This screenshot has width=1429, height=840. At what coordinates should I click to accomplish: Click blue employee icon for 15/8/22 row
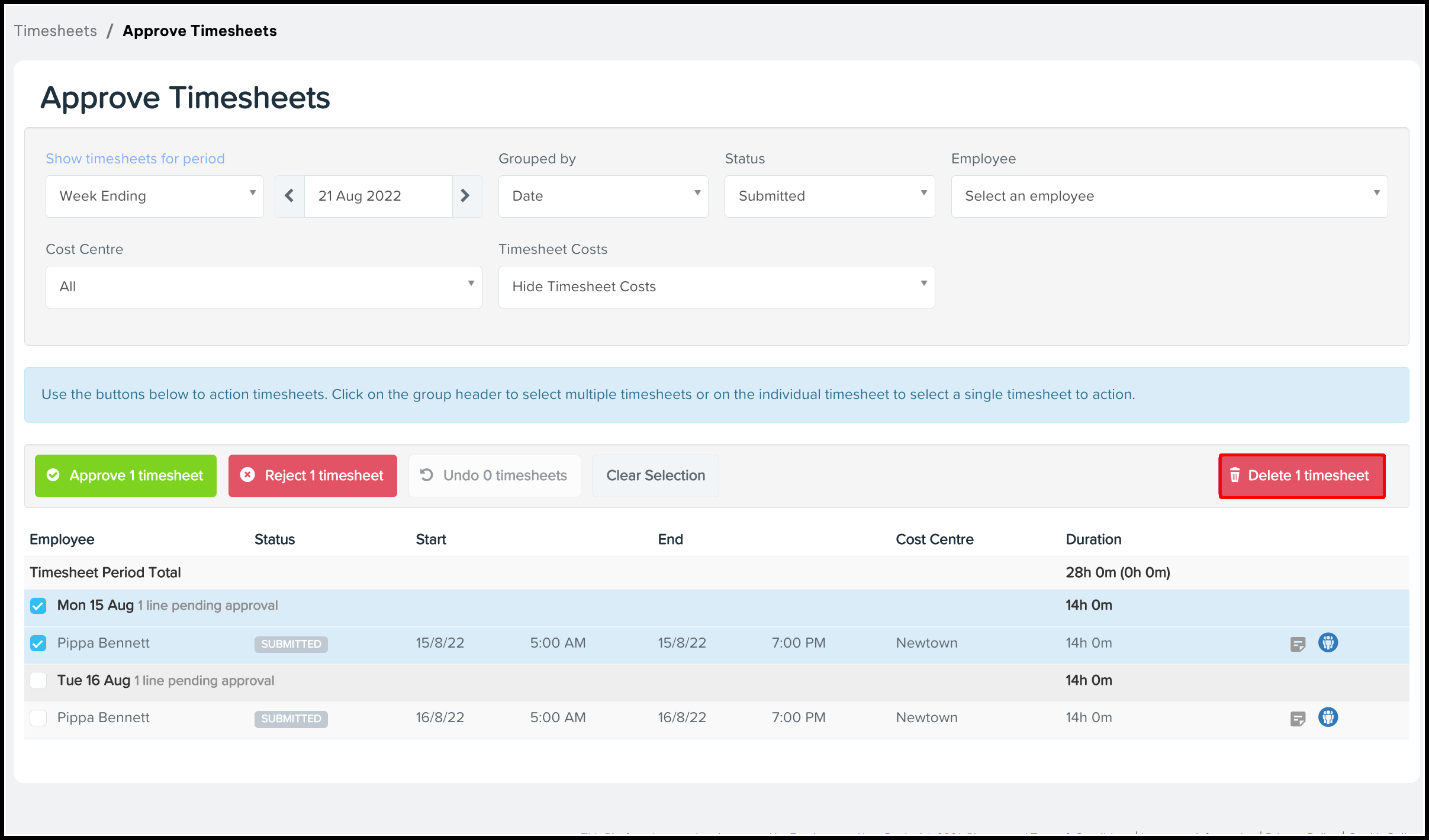coord(1328,643)
